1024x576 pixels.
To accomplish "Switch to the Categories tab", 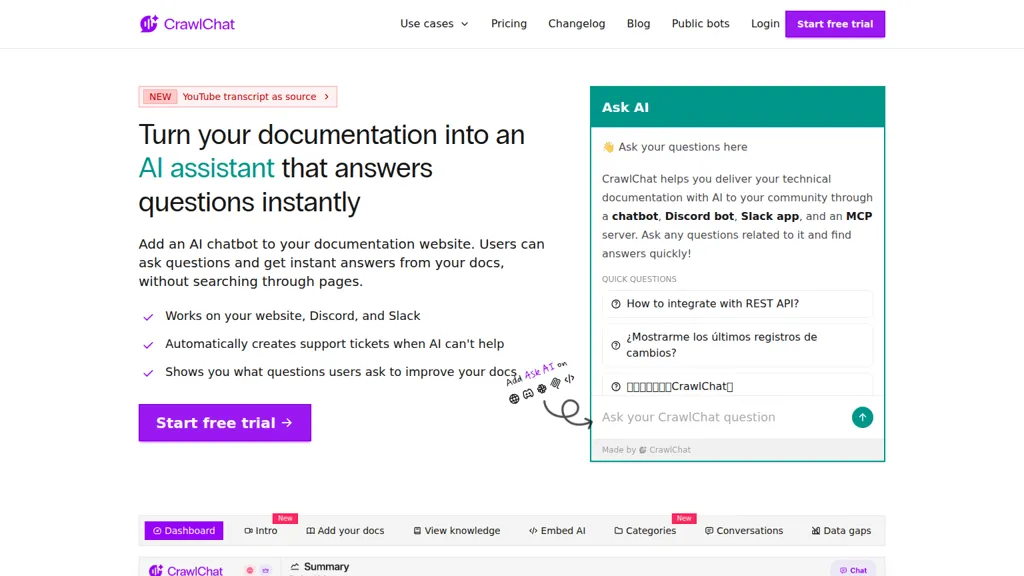I will (645, 530).
